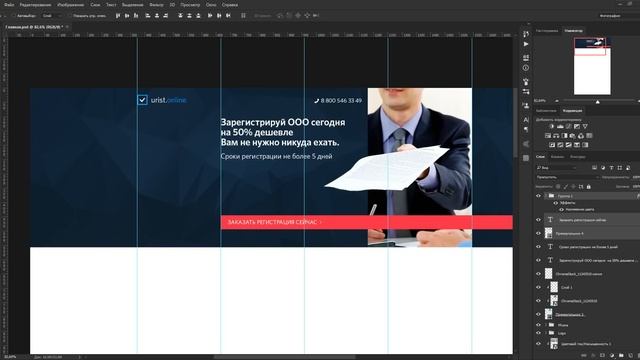Hide the Слой 1 layer
Image resolution: width=640 pixels, height=360 pixels.
coord(538,287)
